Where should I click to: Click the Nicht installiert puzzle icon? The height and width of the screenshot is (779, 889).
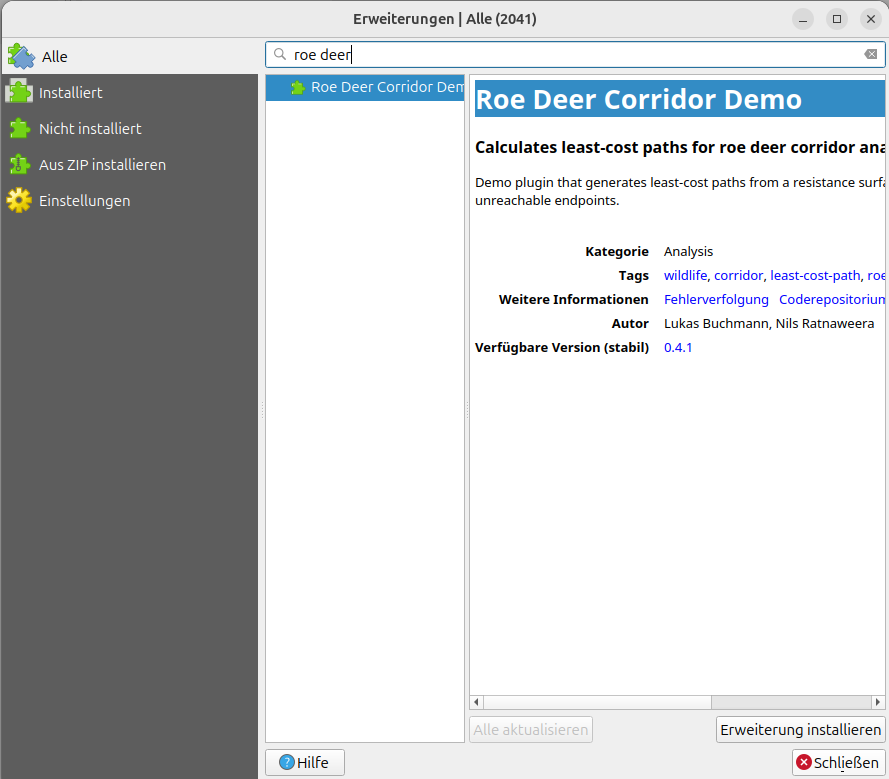click(19, 129)
